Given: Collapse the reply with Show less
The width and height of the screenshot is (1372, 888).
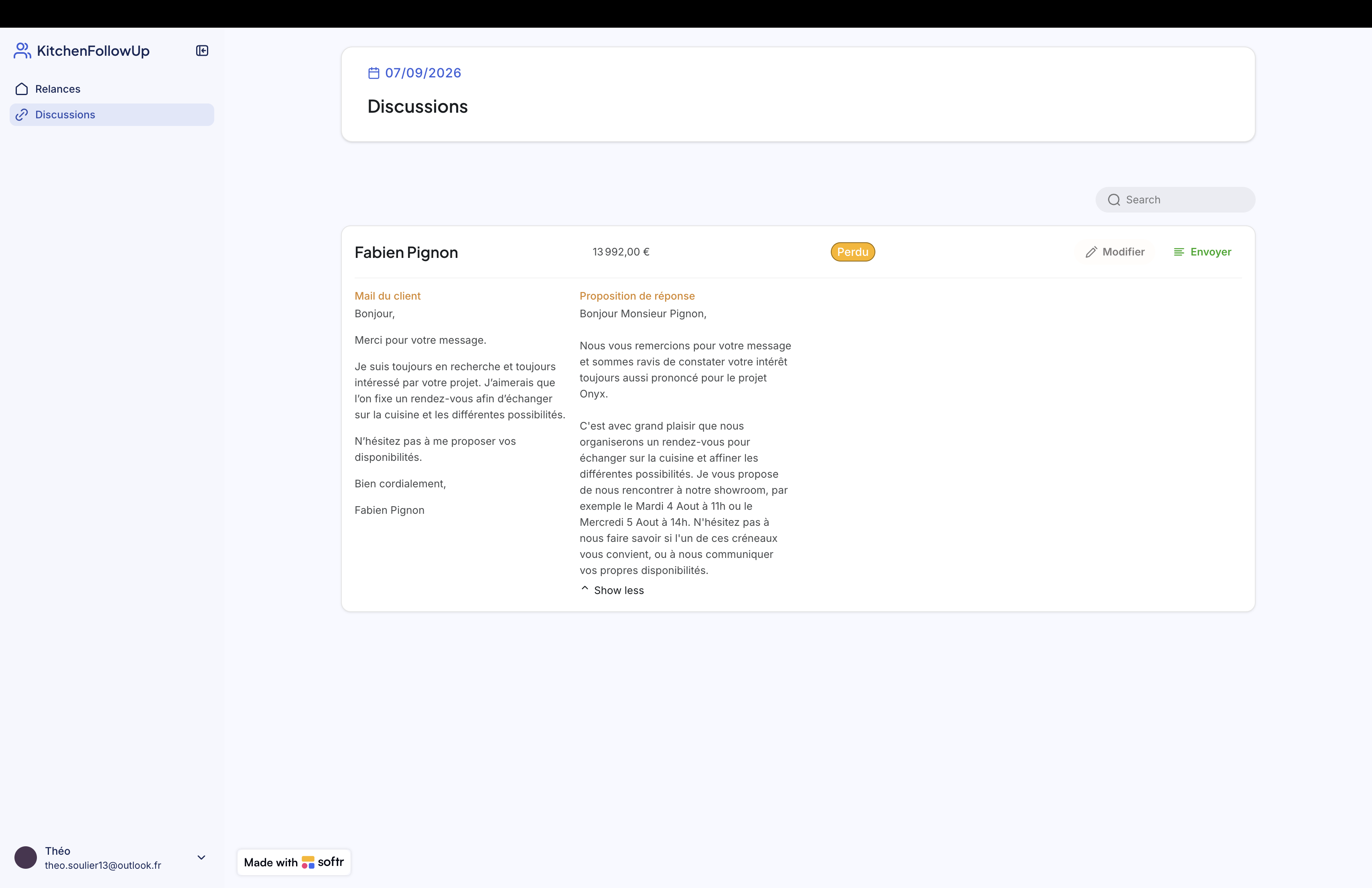Looking at the screenshot, I should [612, 590].
